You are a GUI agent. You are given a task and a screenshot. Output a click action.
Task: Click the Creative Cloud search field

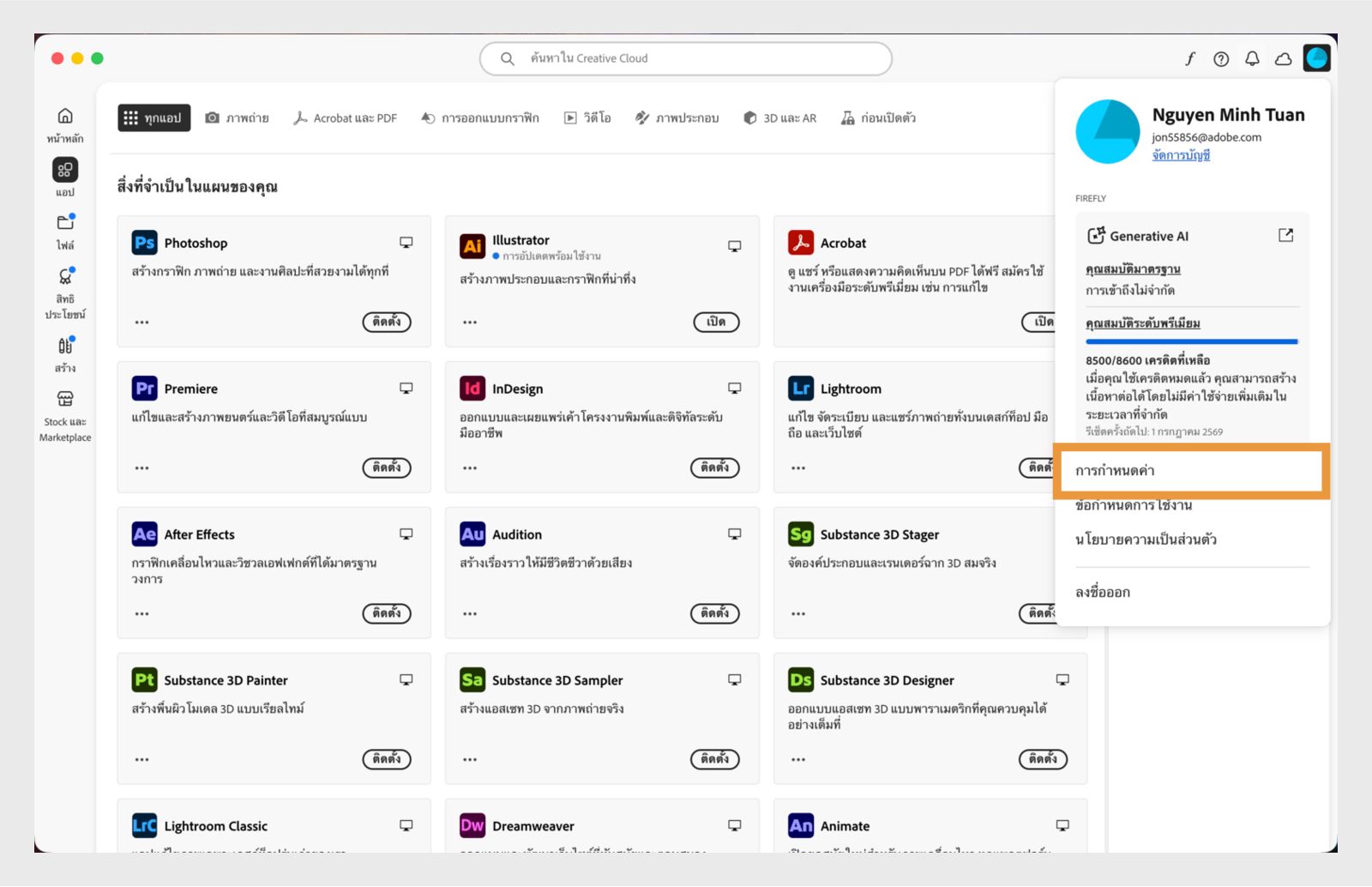click(x=686, y=58)
